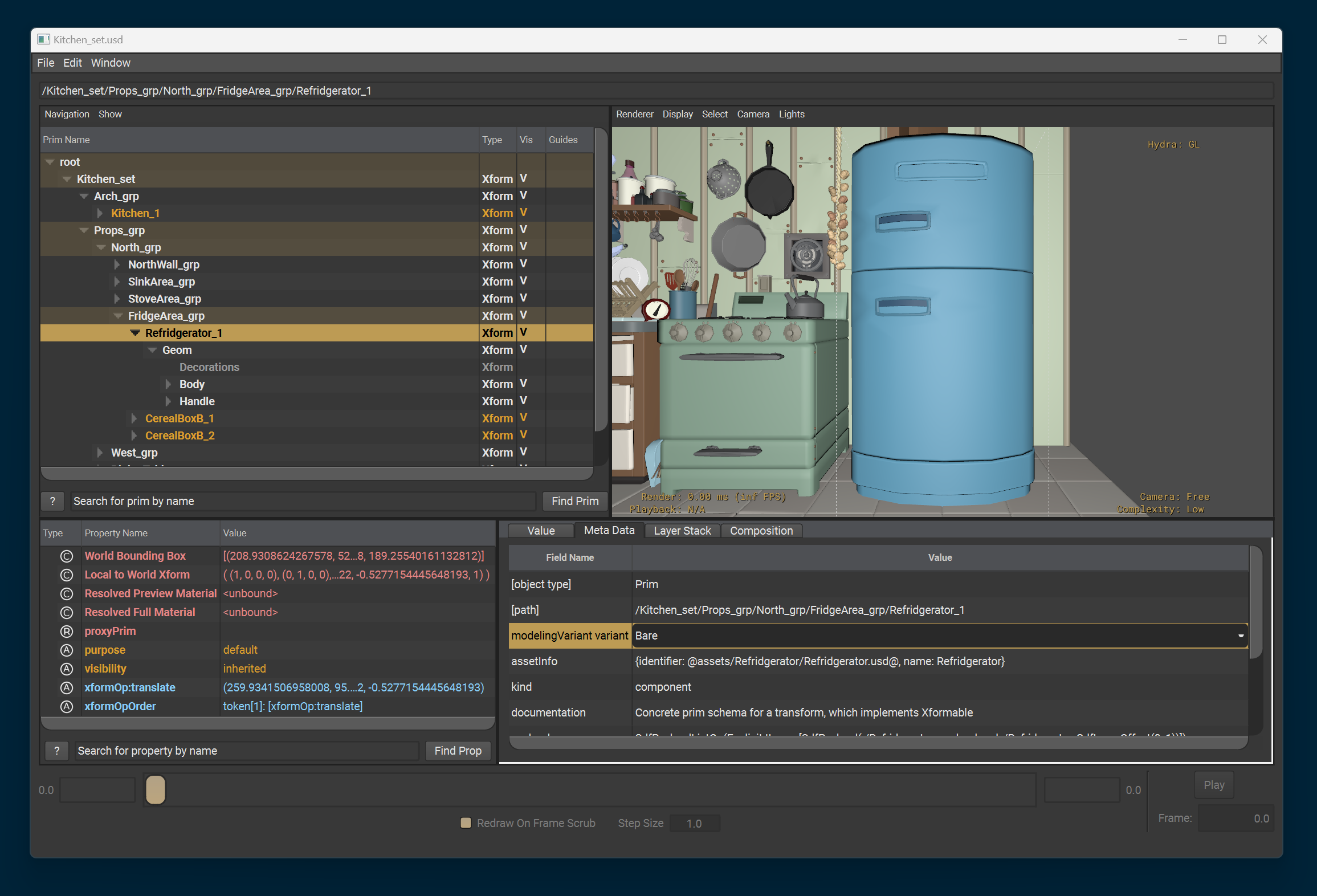Toggle visibility V for Refridgerator_1
This screenshot has height=896, width=1317.
(x=523, y=332)
